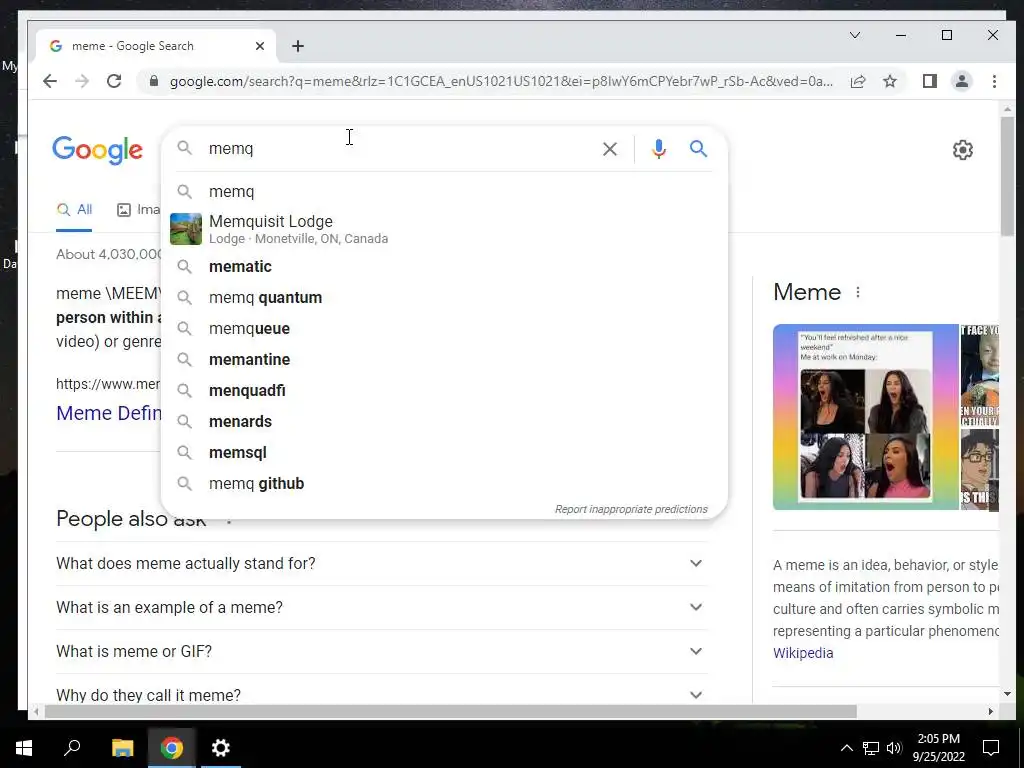Open the Meme Definition result link

tap(109, 413)
